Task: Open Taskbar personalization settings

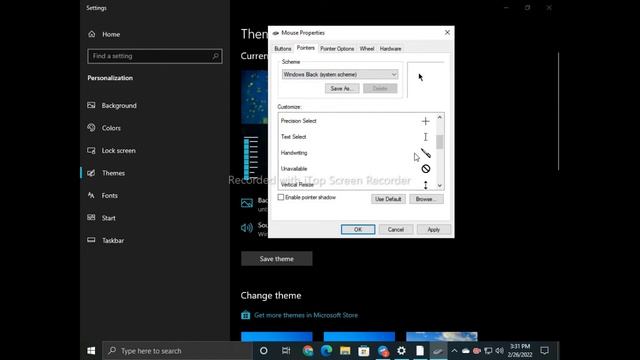Action: (x=105, y=240)
